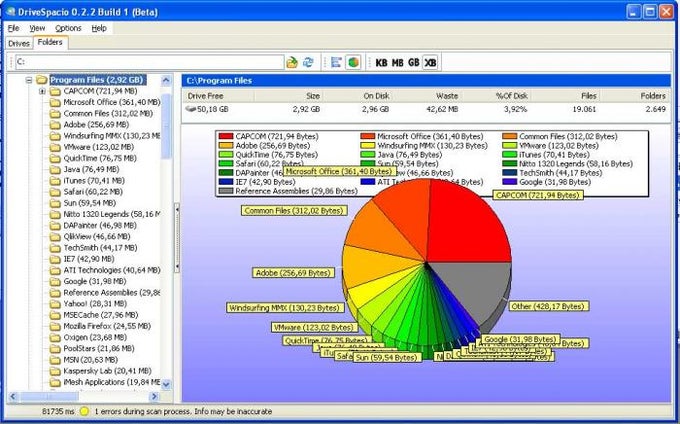Click the Files column header

click(565, 96)
